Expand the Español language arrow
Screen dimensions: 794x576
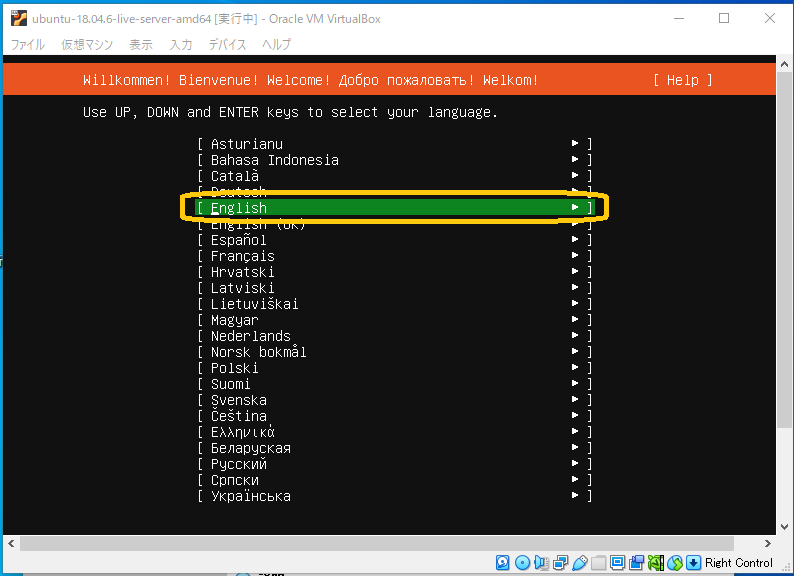tap(575, 240)
